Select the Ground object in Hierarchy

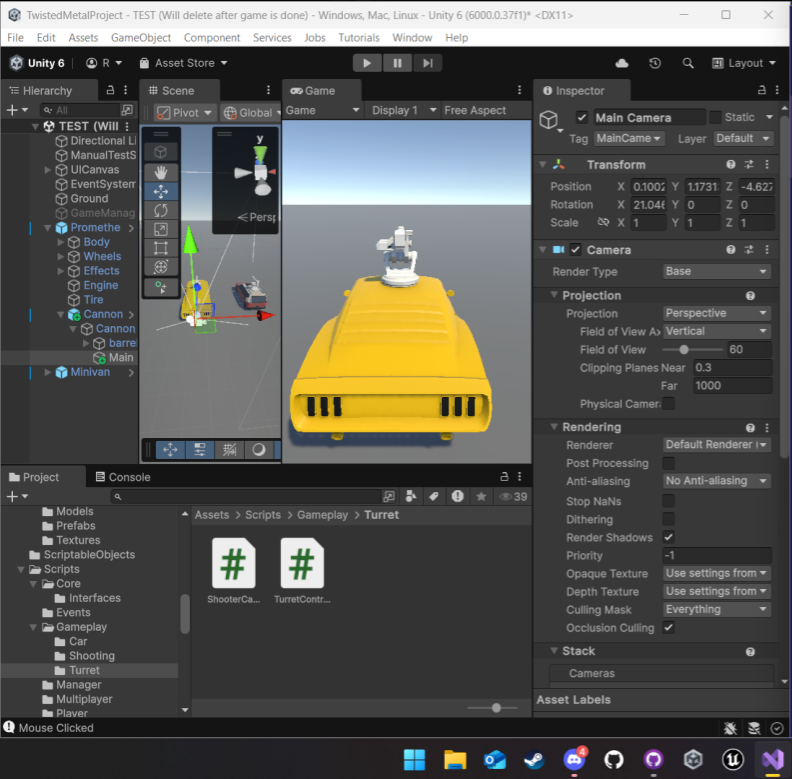pyautogui.click(x=89, y=199)
